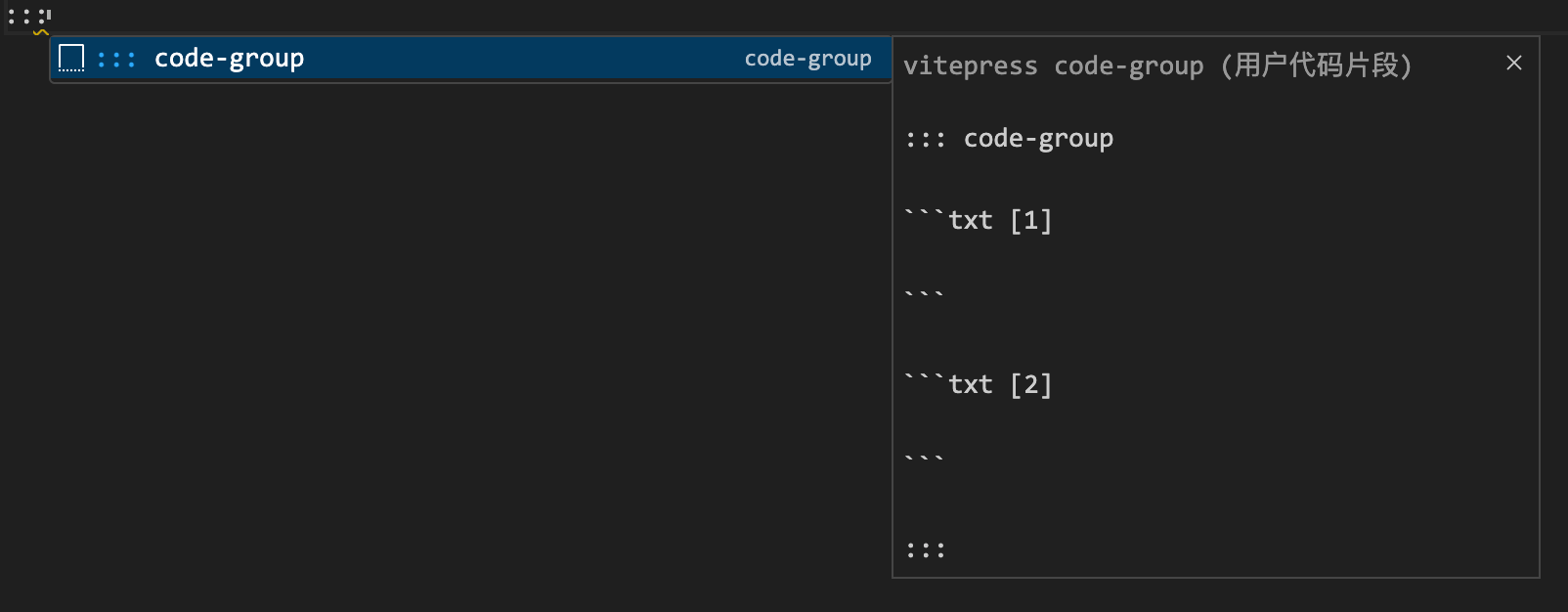Close the snippet details panel
The height and width of the screenshot is (612, 1568).
[1513, 64]
